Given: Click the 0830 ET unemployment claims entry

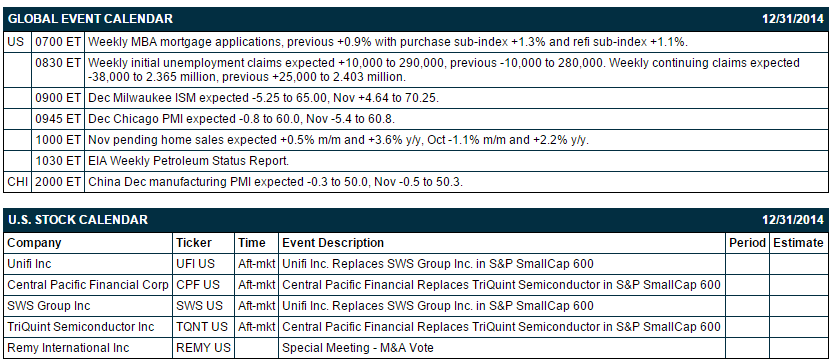Looking at the screenshot, I should (x=416, y=70).
